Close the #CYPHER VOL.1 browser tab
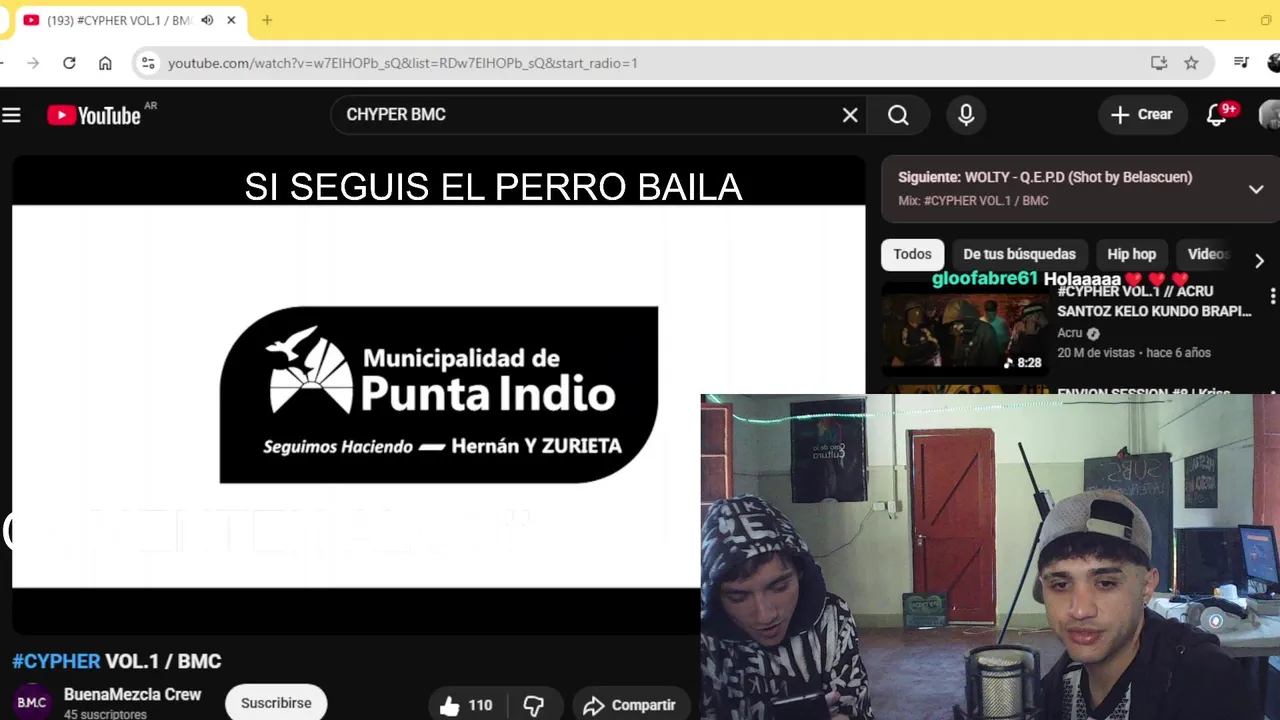 point(232,20)
